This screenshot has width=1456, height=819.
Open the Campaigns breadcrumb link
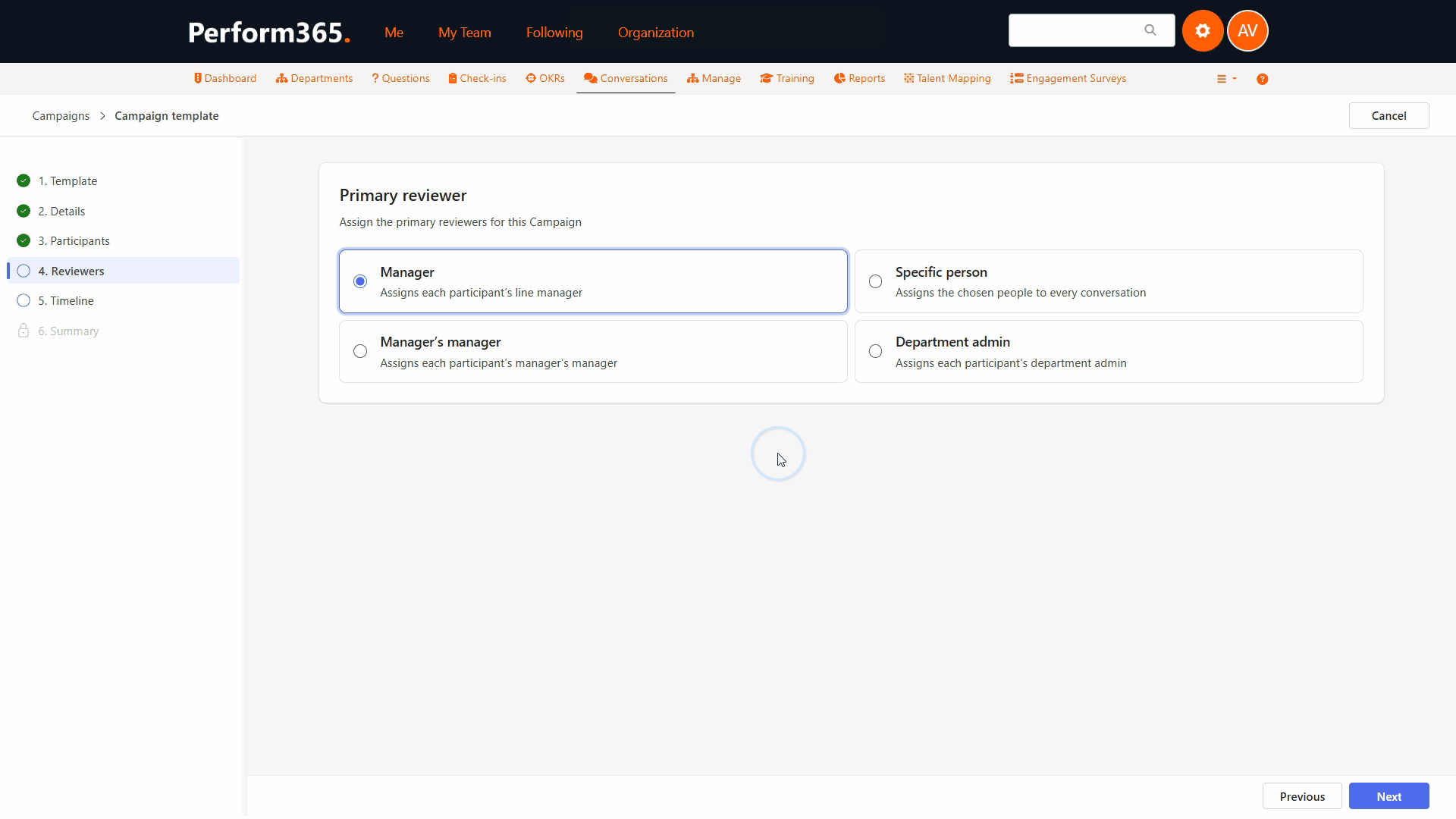pyautogui.click(x=61, y=116)
